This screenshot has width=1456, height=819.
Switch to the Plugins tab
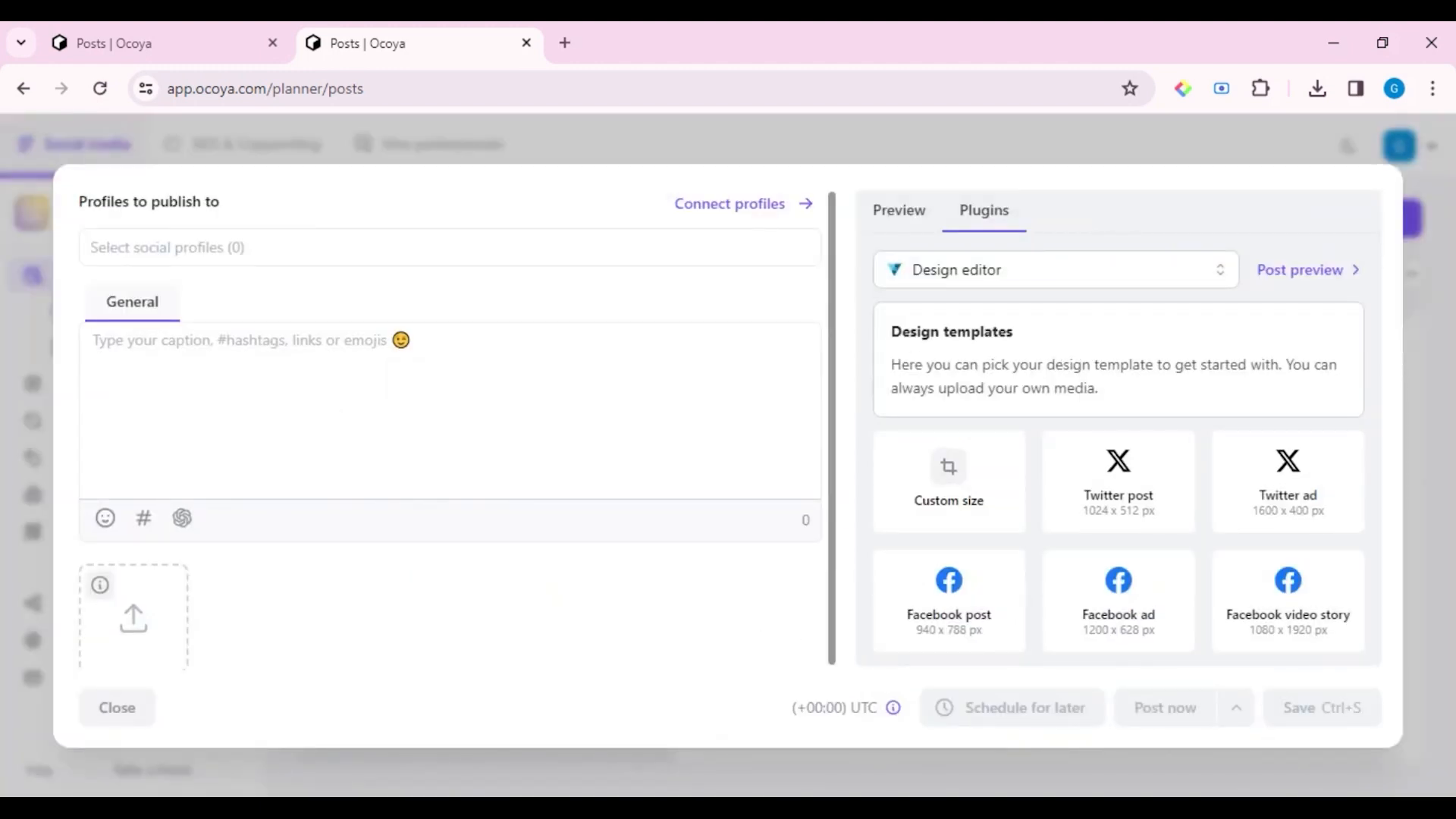(x=984, y=210)
